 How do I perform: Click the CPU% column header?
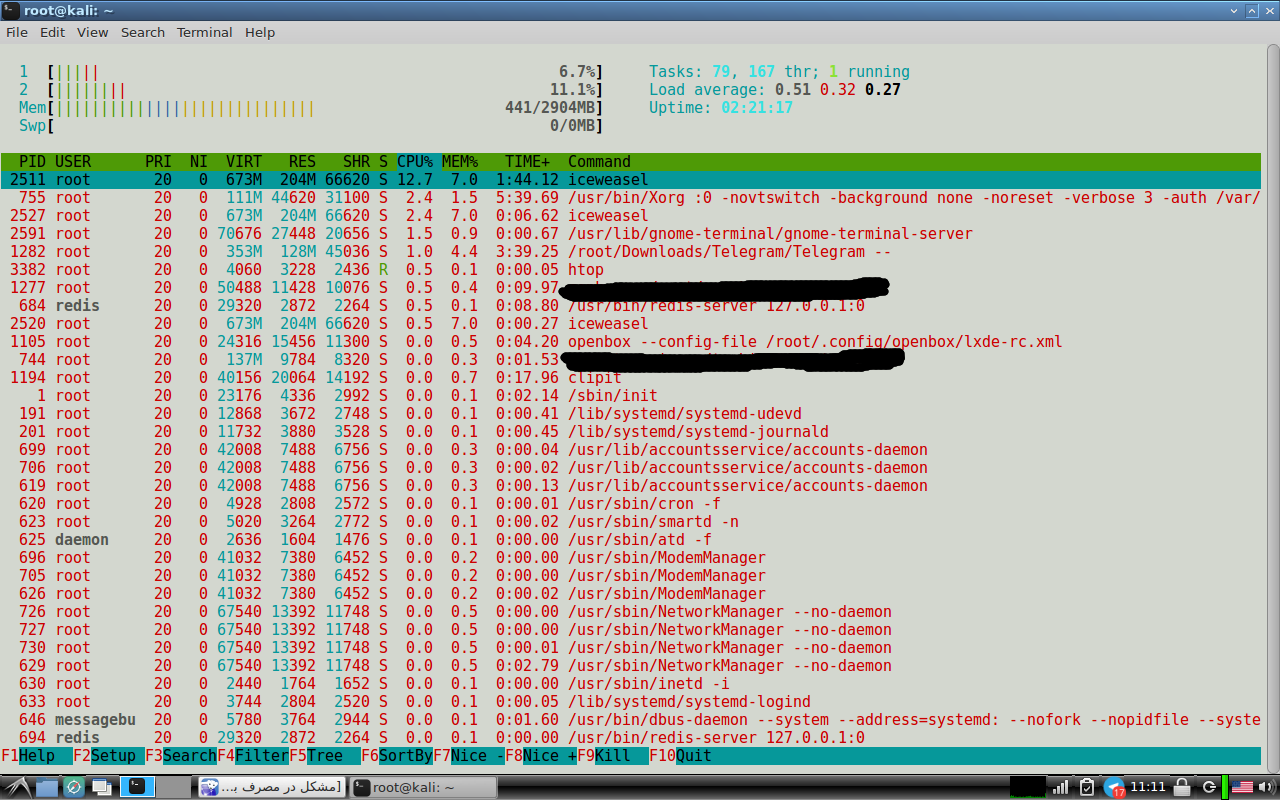pyautogui.click(x=415, y=162)
